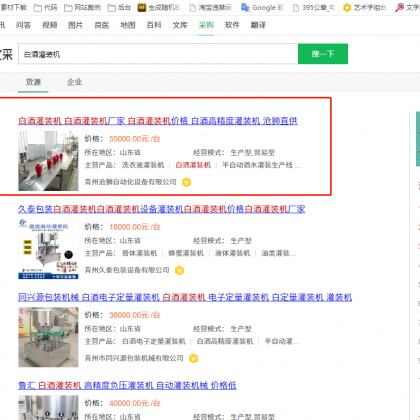Open the 同兴源 filling machine thumbnail
420x420 pixels.
point(48,337)
